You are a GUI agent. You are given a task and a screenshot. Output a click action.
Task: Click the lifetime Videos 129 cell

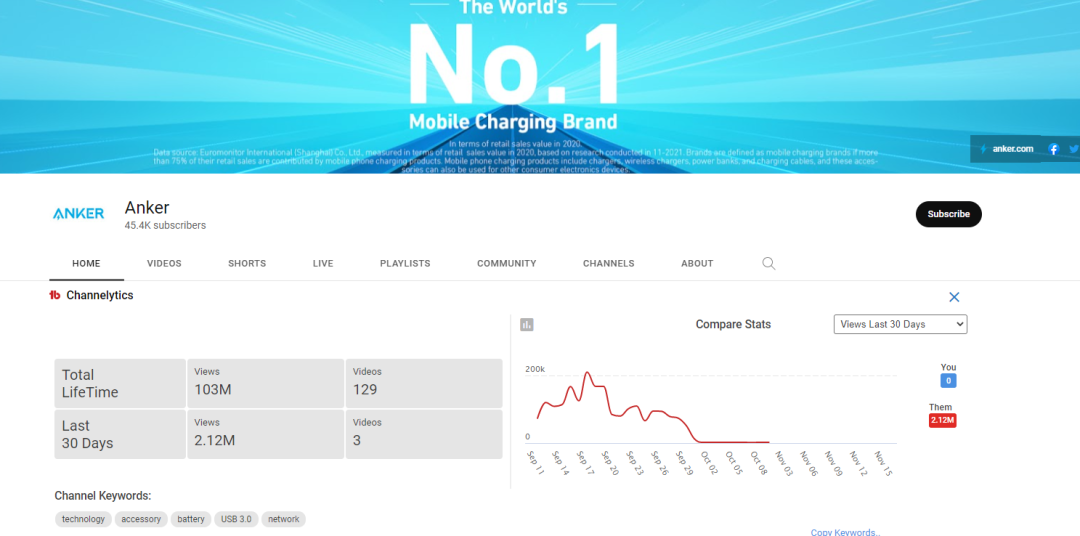coord(424,383)
